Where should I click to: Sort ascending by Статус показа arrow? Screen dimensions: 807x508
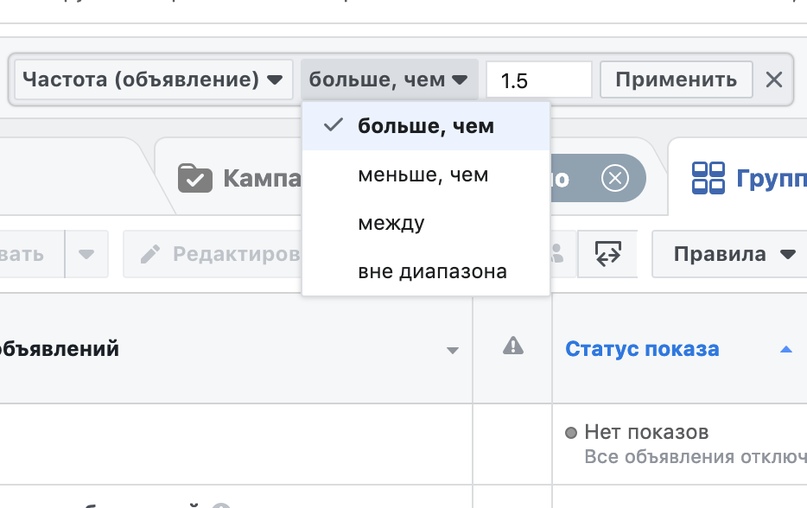785,349
